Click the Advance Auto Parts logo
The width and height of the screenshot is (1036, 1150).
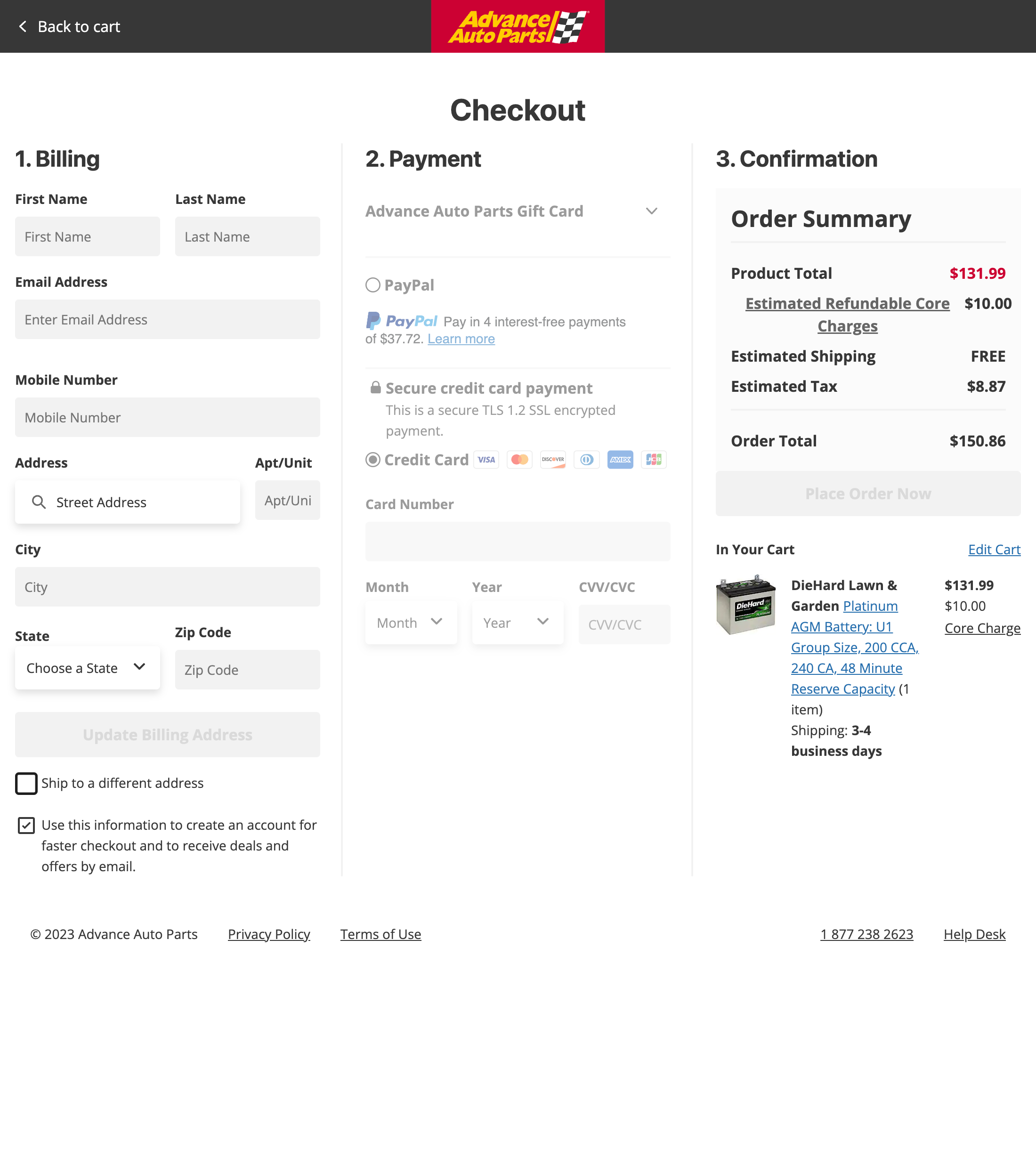click(518, 27)
